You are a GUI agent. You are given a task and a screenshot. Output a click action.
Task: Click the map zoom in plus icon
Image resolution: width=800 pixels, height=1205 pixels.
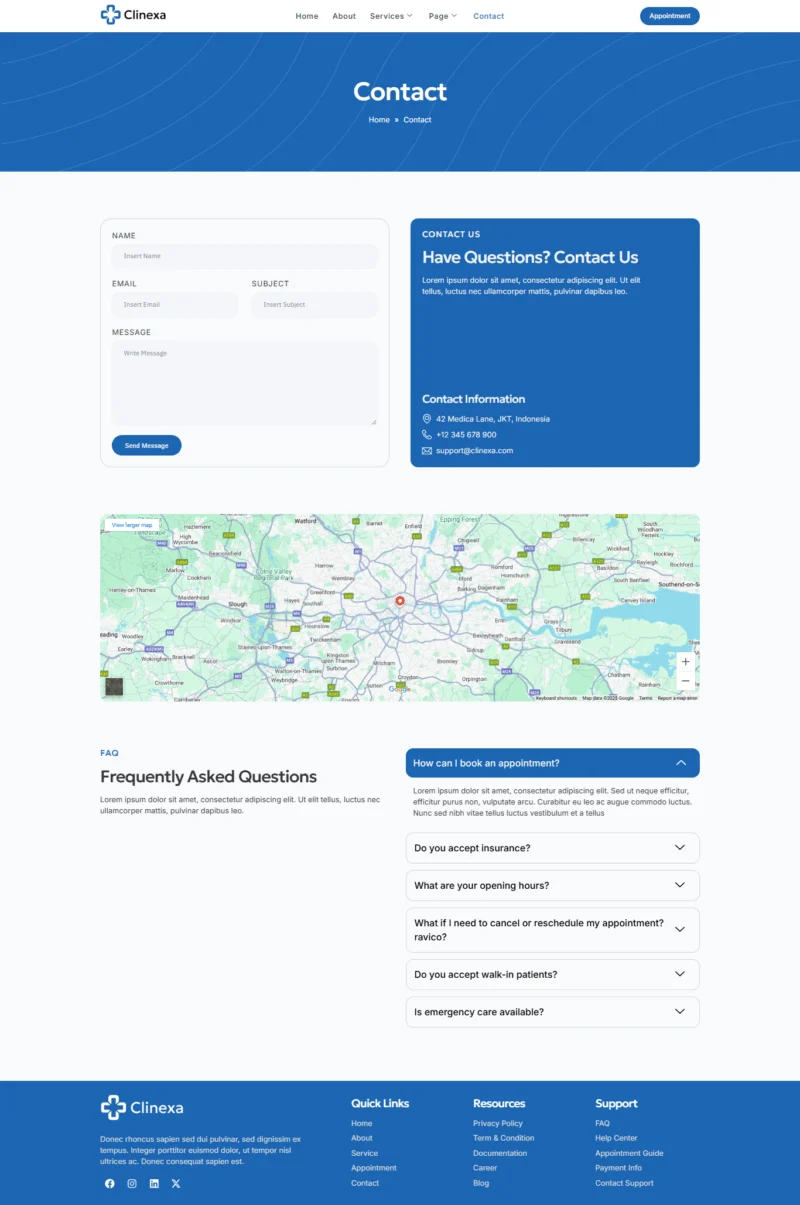(x=685, y=662)
